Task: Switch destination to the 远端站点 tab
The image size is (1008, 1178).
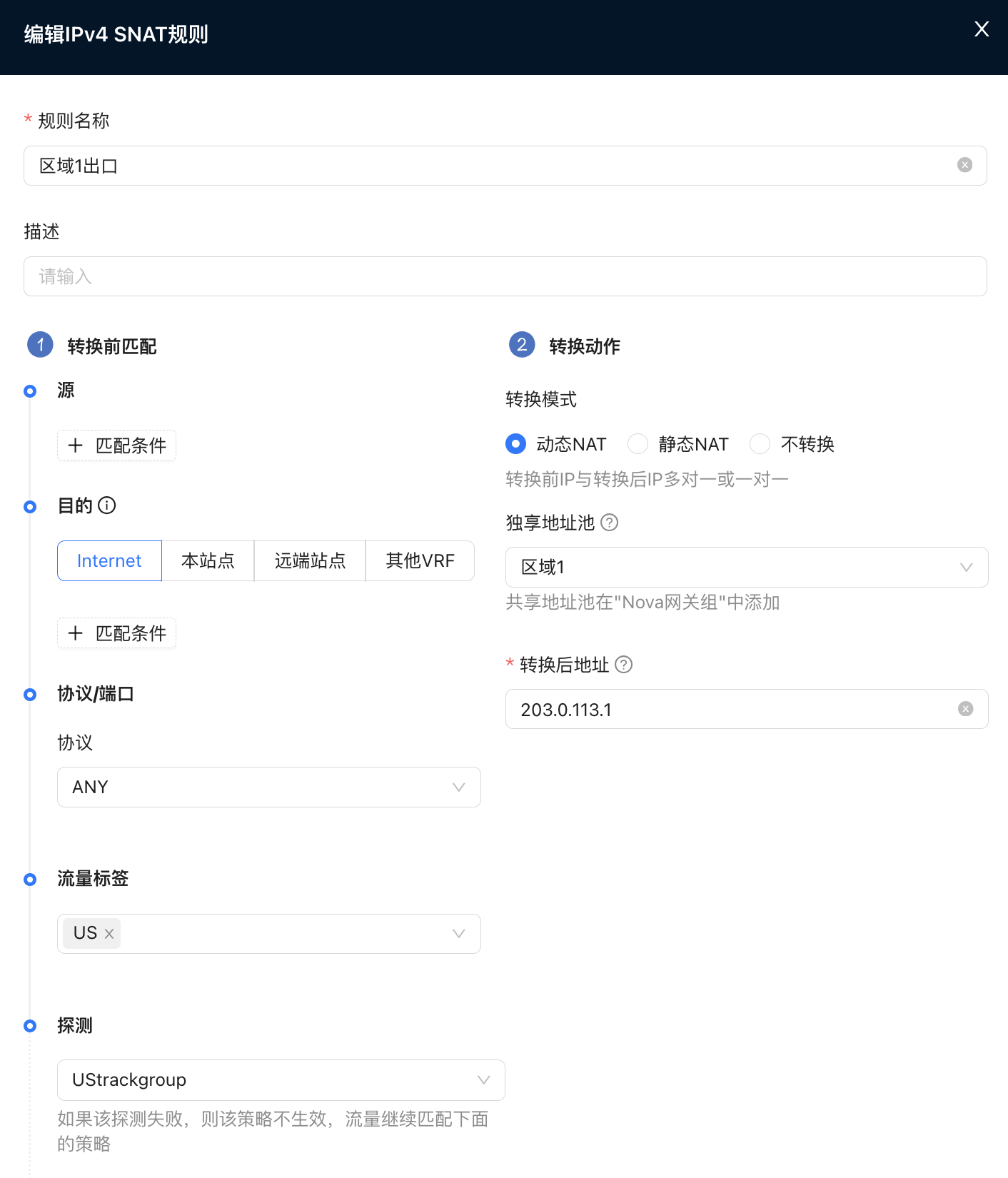Action: 310,561
